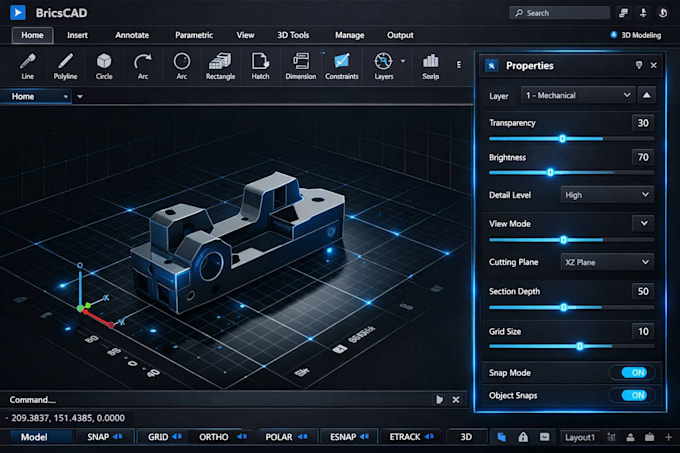Click the status bar mail-shaped icon

coord(545,437)
